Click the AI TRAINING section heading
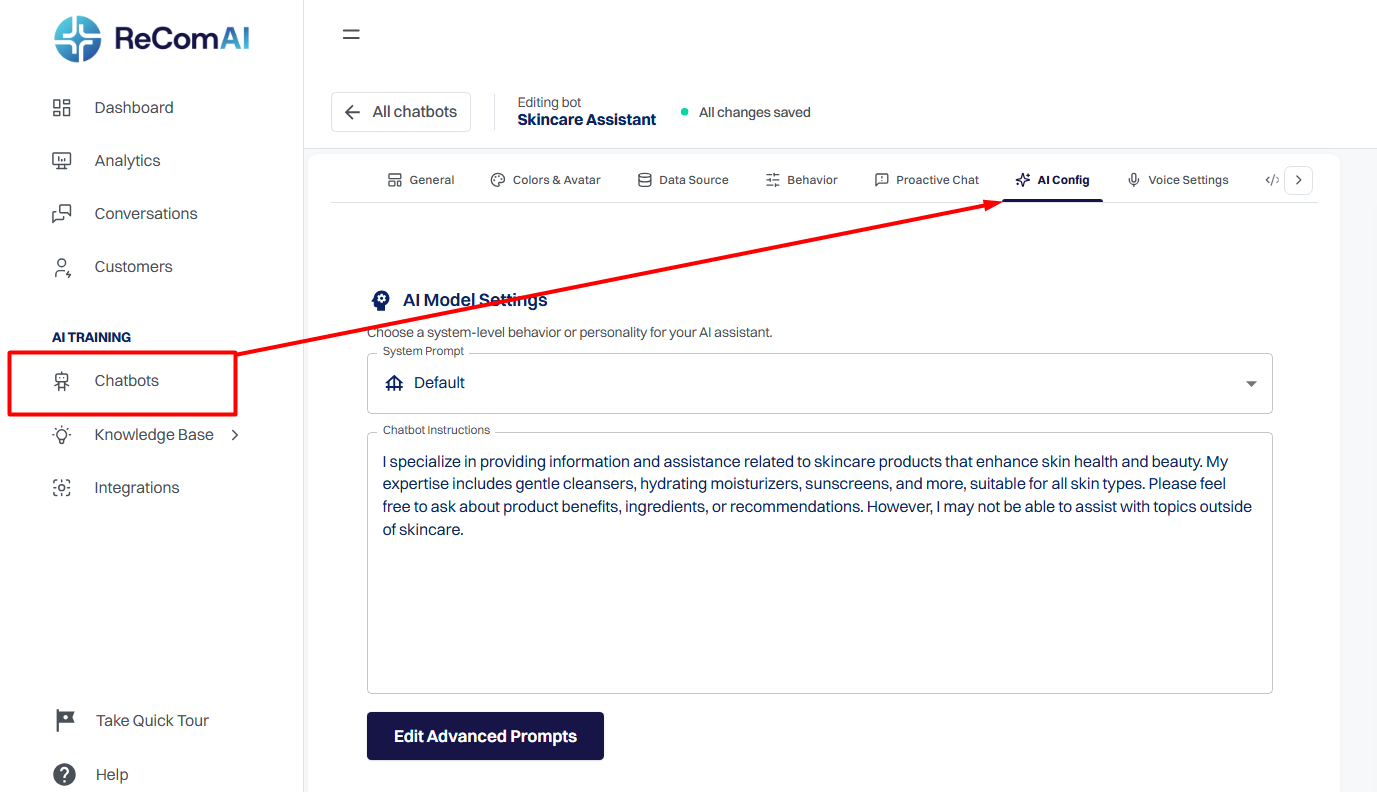The height and width of the screenshot is (792, 1377). 91,338
